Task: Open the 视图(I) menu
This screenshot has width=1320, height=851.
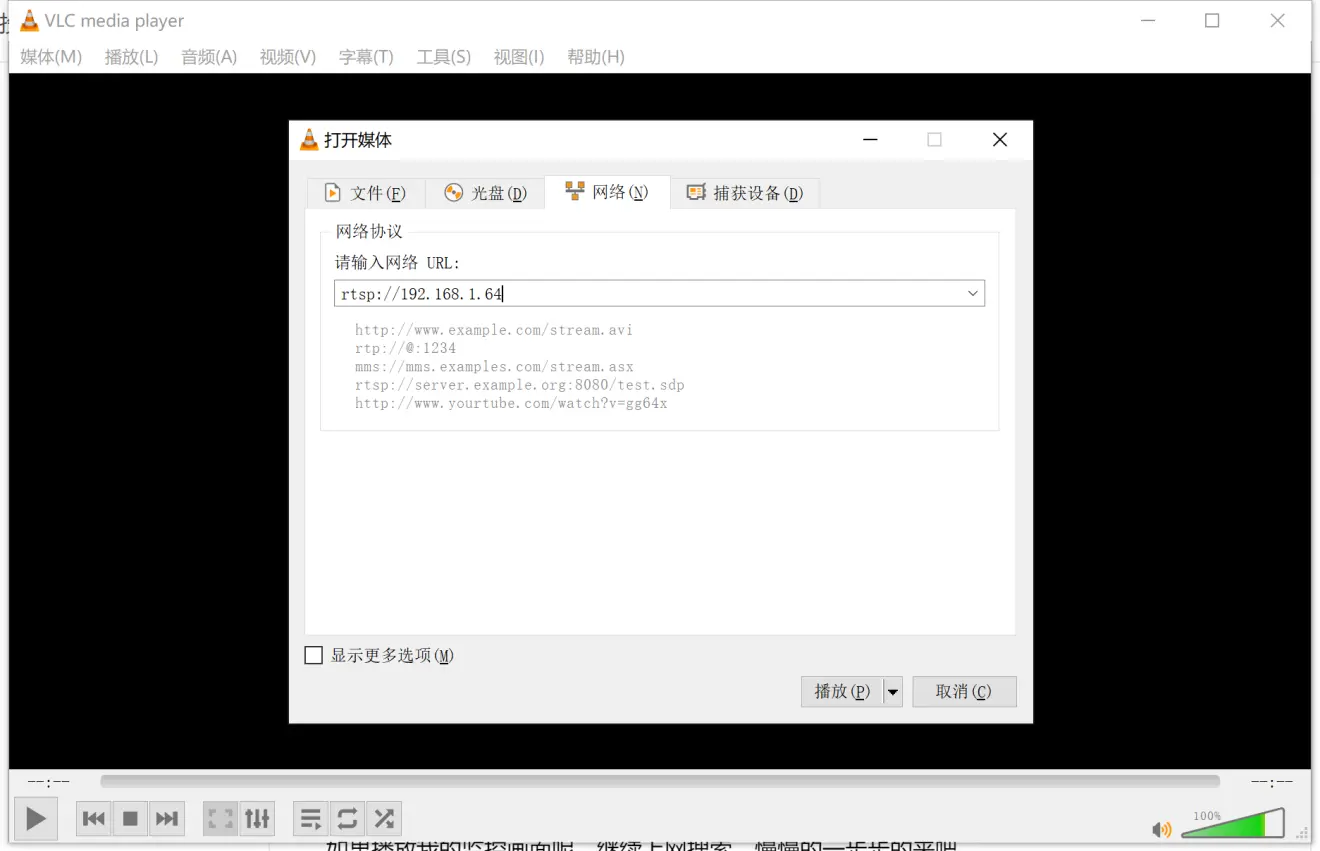Action: (x=519, y=57)
